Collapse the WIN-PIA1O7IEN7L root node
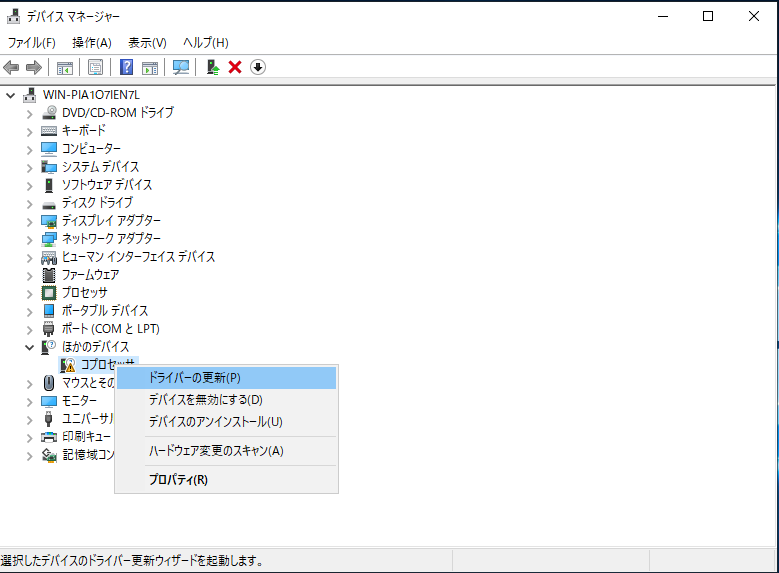This screenshot has height=573, width=779. [10, 95]
